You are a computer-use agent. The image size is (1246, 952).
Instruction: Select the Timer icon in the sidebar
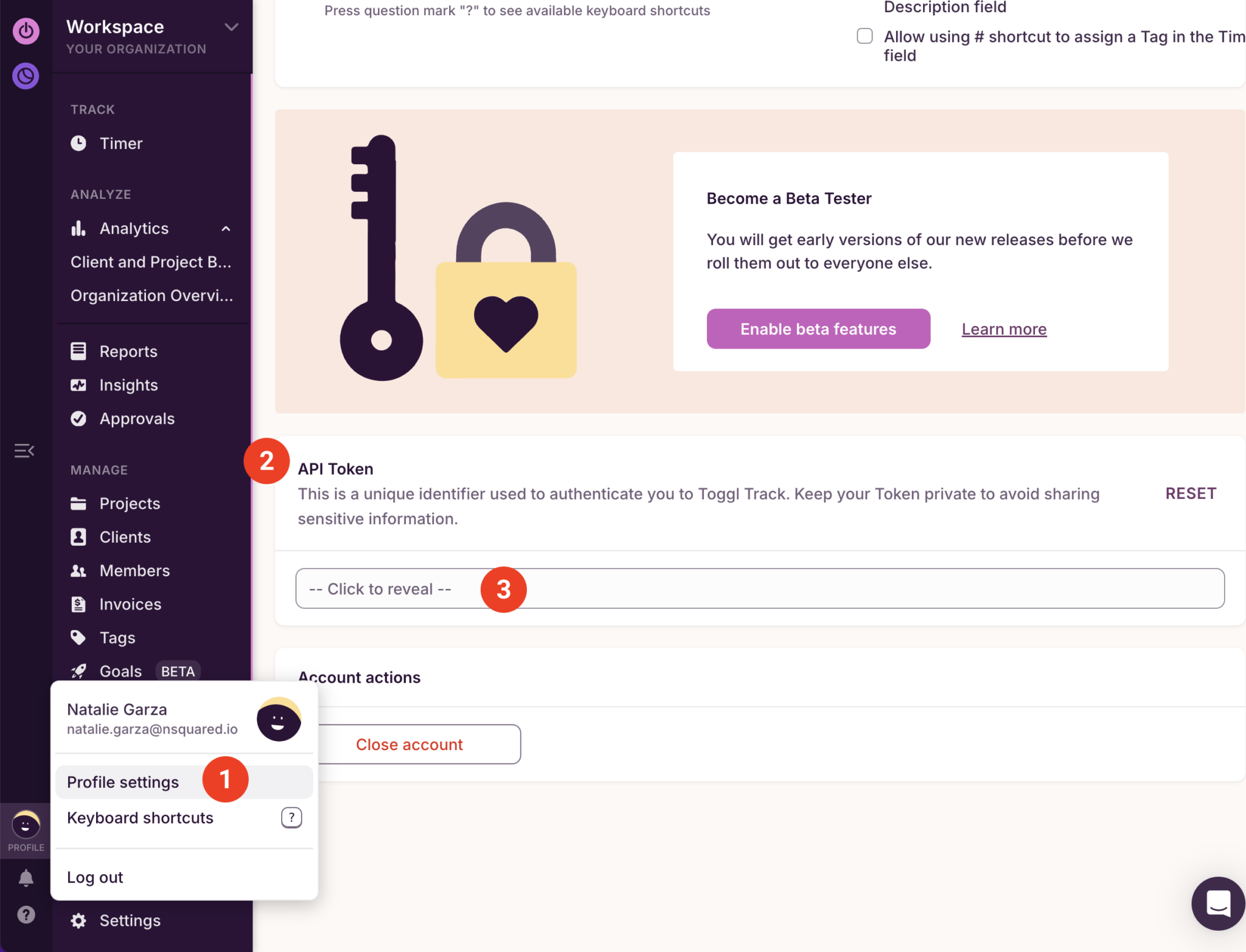(79, 144)
